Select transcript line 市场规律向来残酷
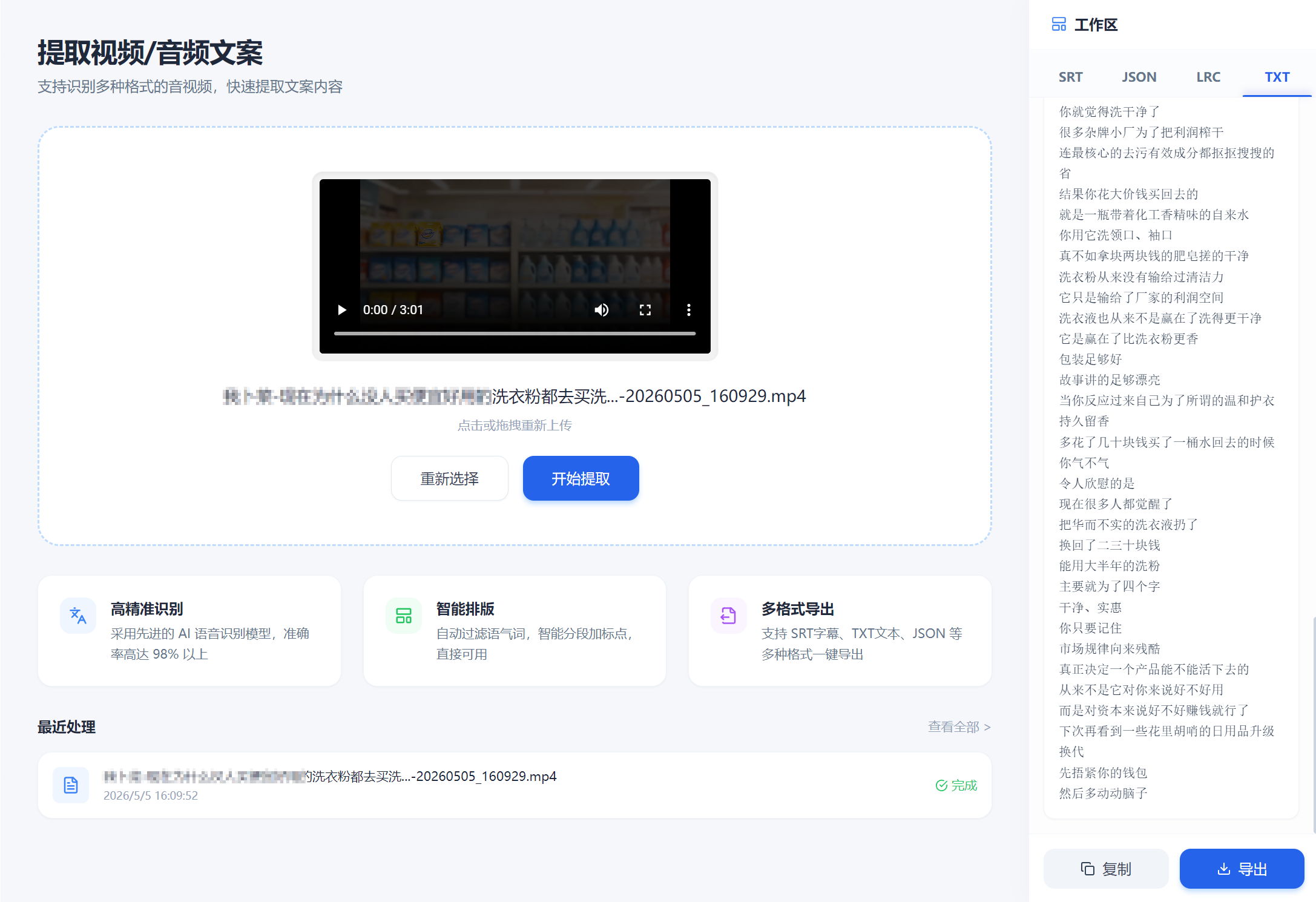Screen dimensions: 1316x902 pos(1110,648)
